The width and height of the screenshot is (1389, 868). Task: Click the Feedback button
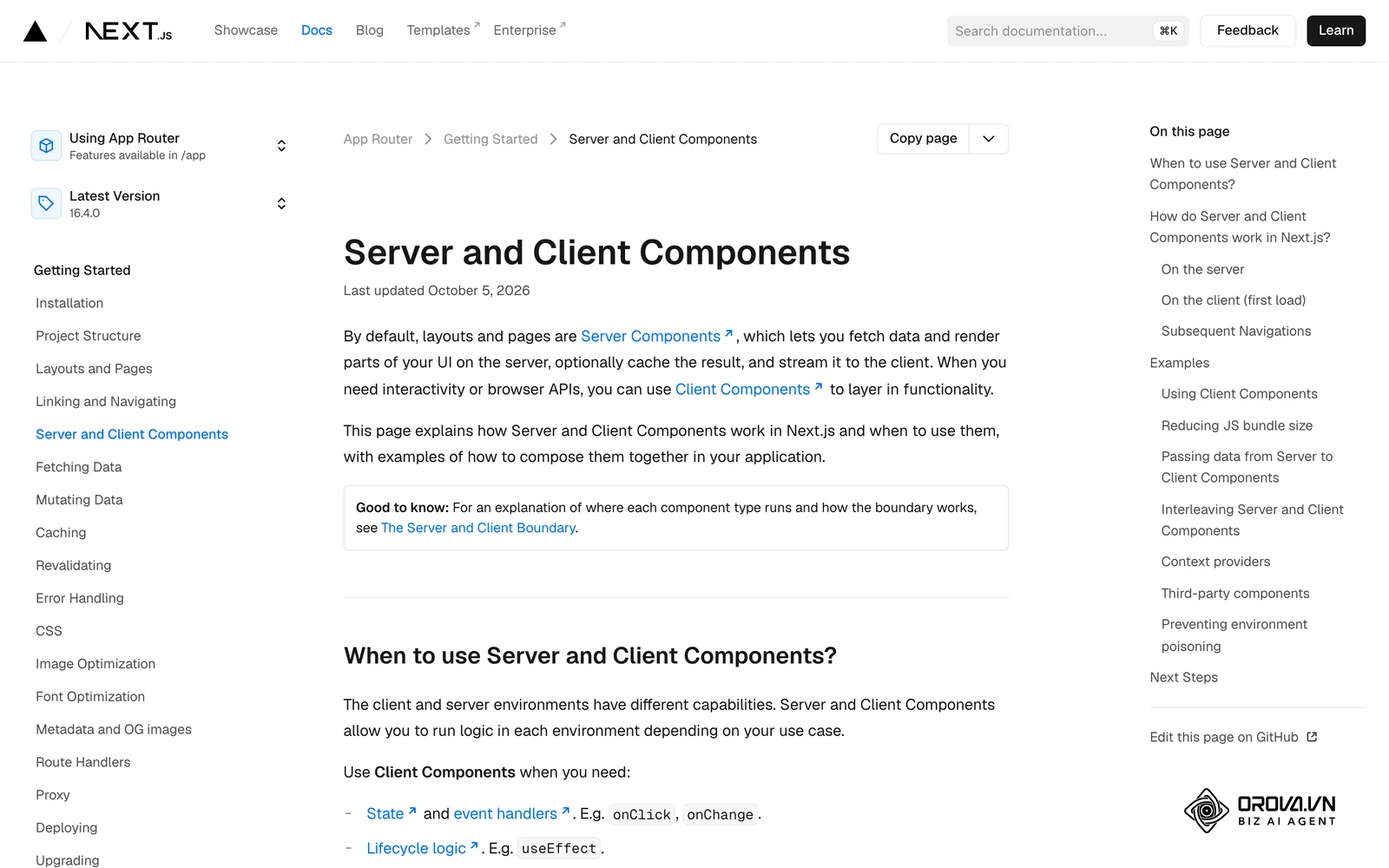coord(1247,31)
